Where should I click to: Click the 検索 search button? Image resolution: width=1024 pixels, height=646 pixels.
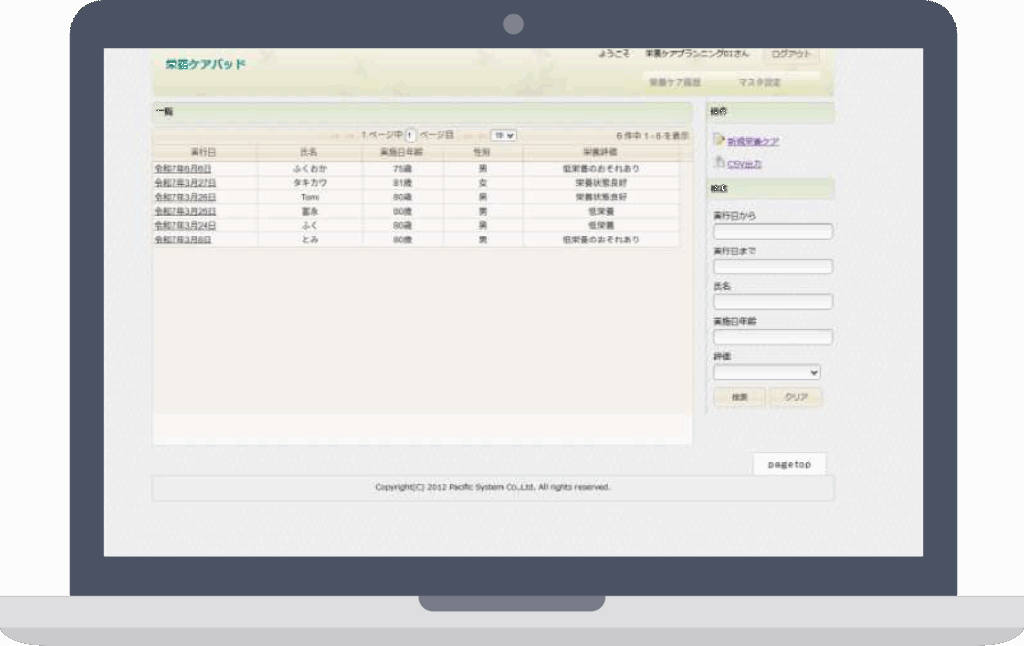[739, 397]
